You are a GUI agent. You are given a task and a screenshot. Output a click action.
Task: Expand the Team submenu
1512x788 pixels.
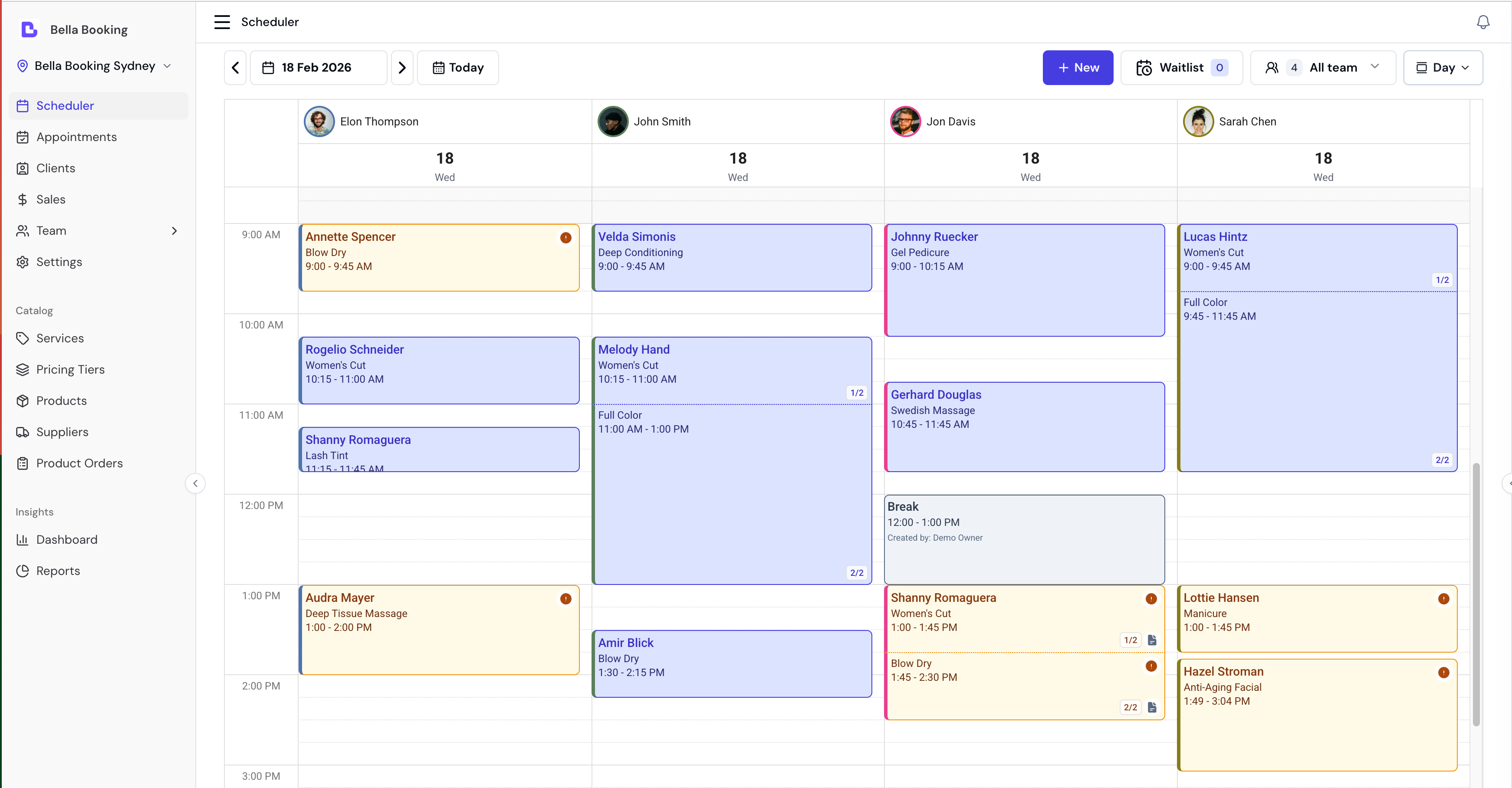(x=174, y=230)
